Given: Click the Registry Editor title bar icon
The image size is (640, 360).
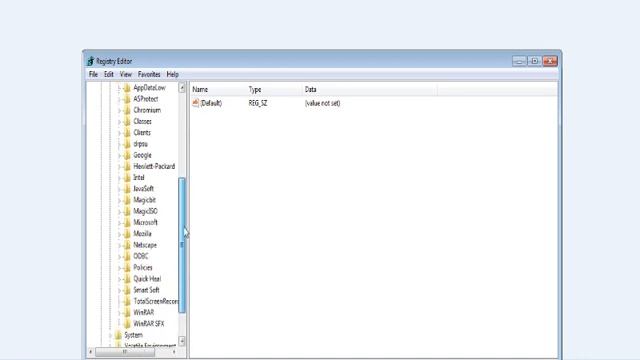Looking at the screenshot, I should coord(91,61).
